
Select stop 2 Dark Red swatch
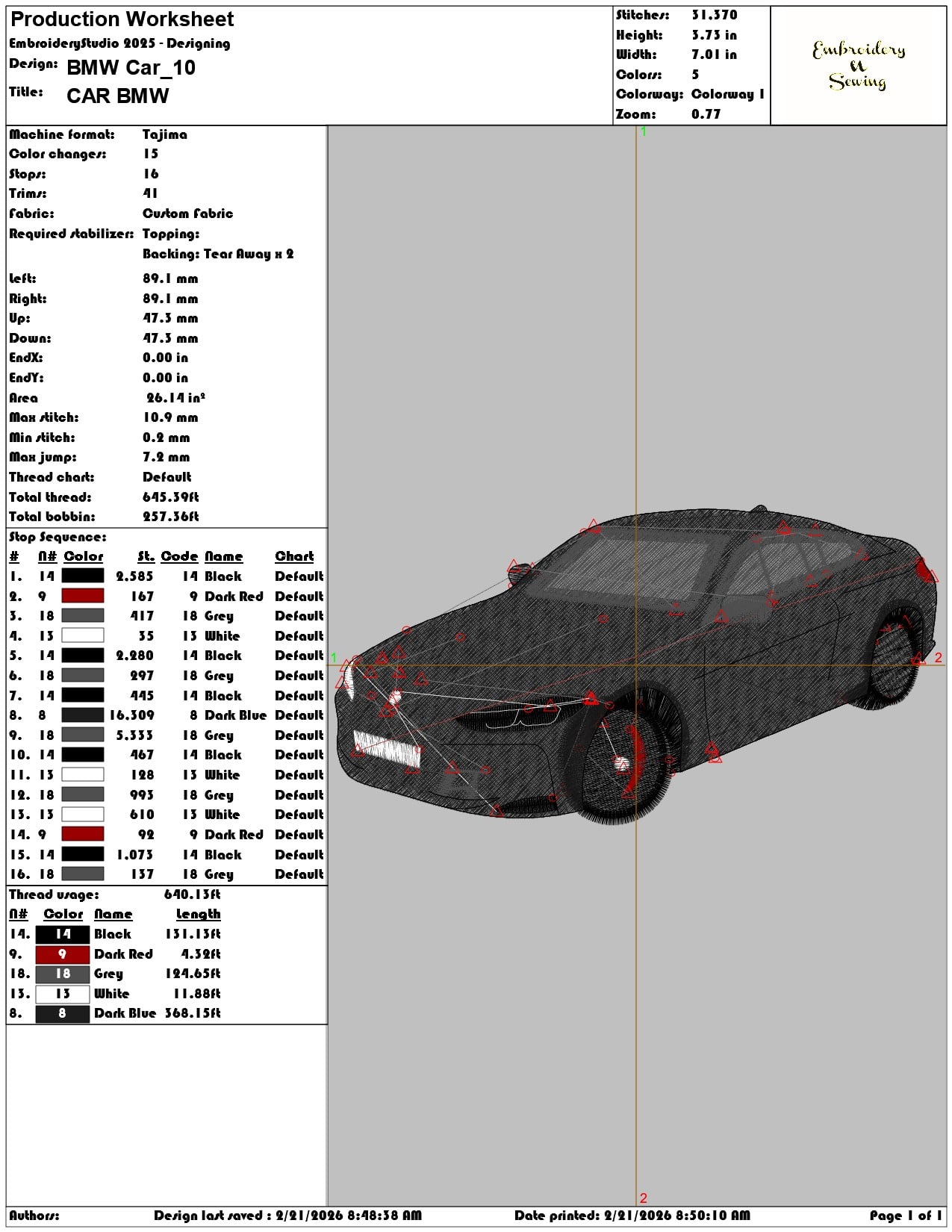[82, 596]
